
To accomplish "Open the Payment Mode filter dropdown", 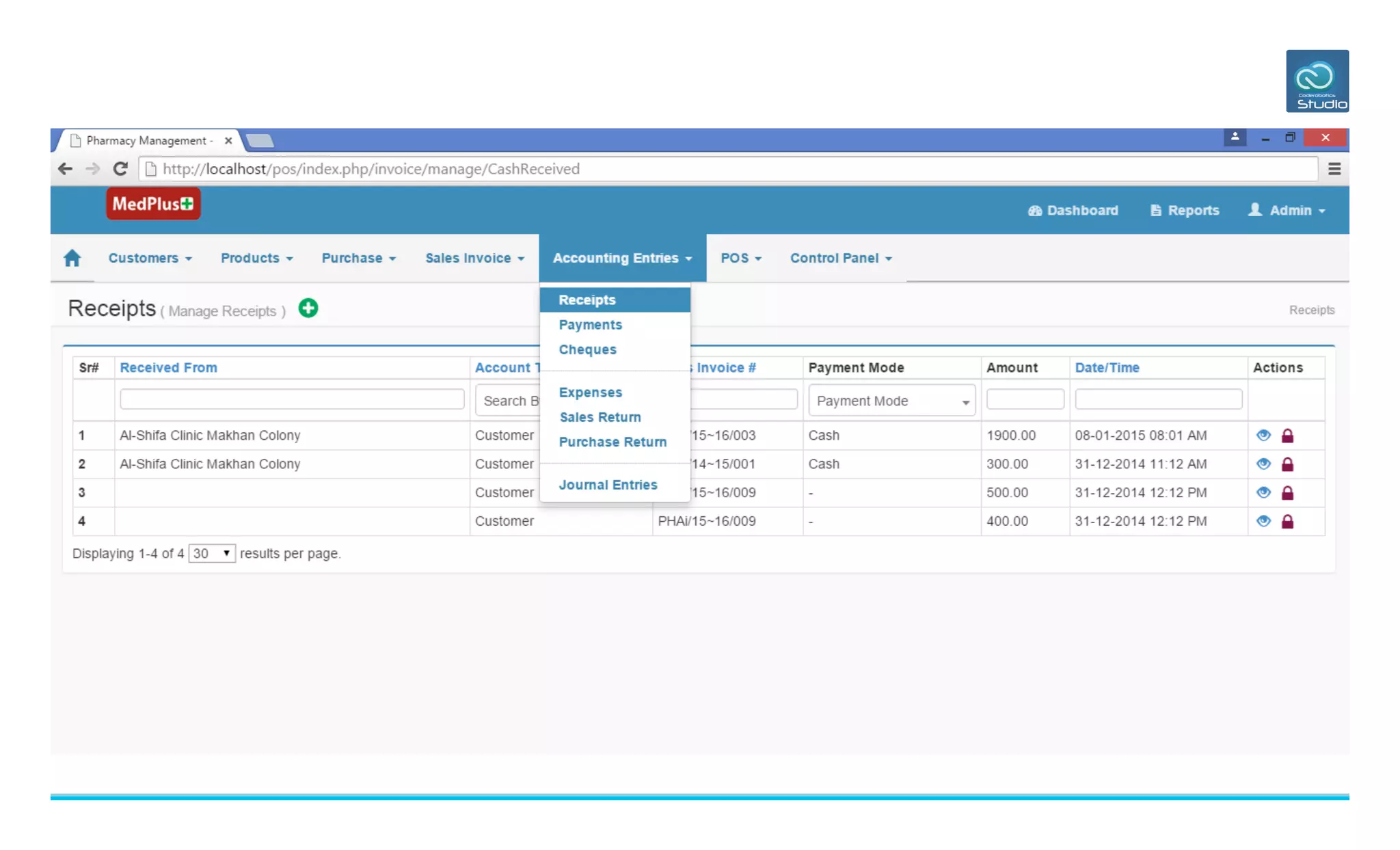I will [x=891, y=401].
